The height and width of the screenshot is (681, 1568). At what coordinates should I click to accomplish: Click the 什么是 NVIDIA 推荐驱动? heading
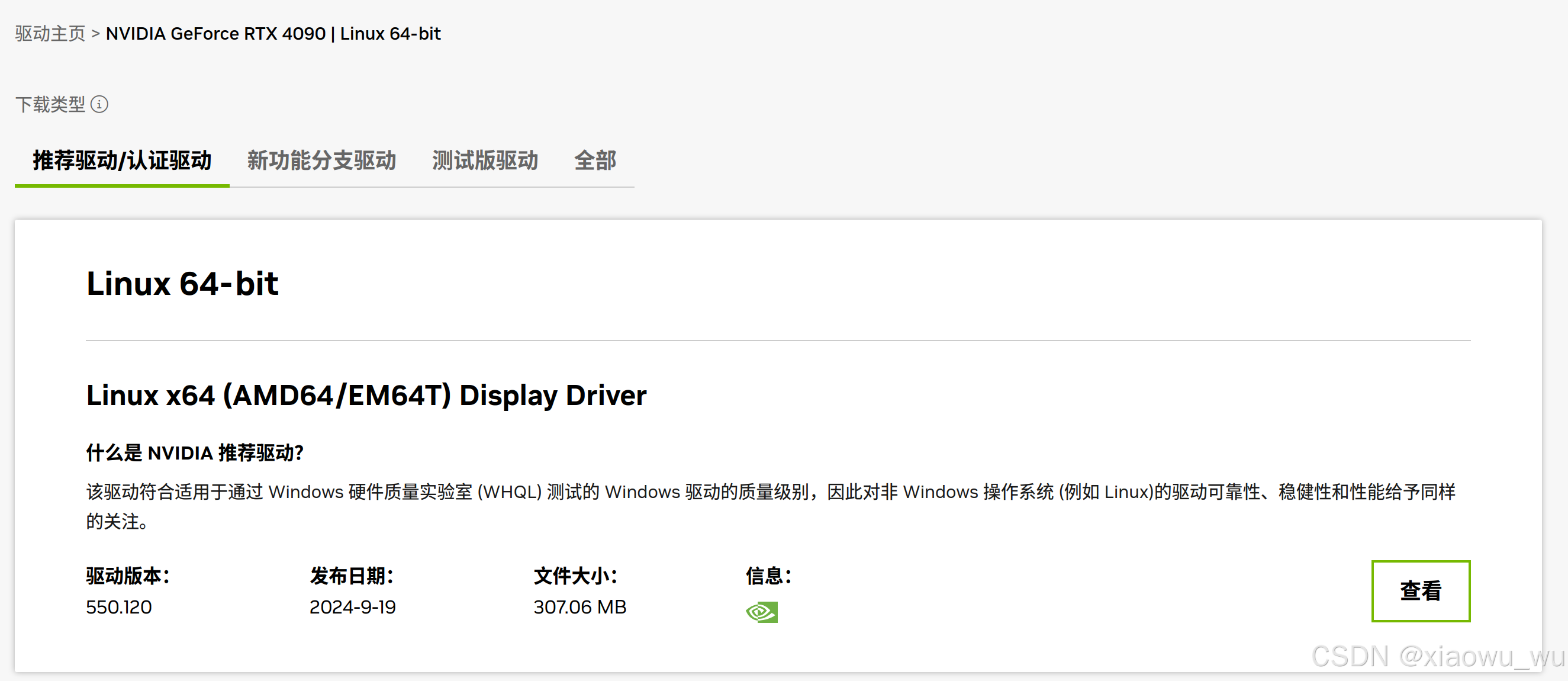[x=195, y=452]
